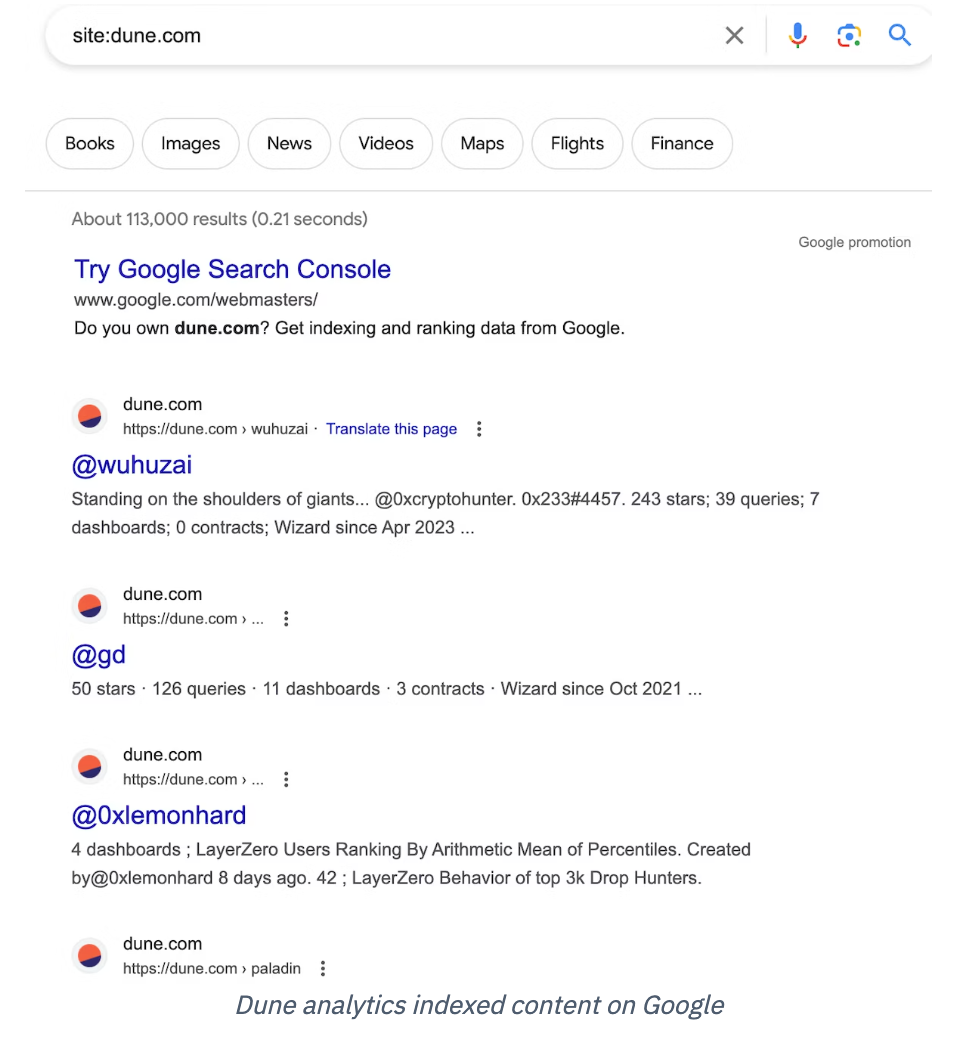This screenshot has width=964, height=1042.
Task: Select the Finance filter chip
Action: 682,144
